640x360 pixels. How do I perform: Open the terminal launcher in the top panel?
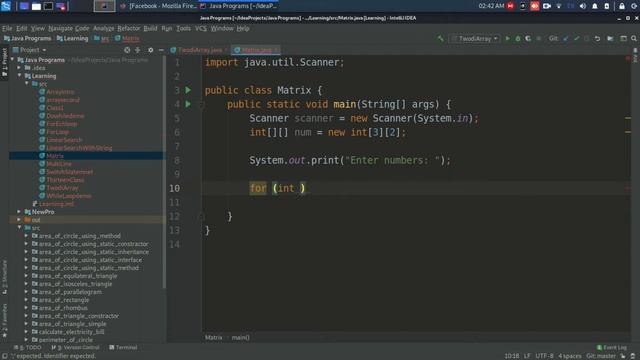48,6
